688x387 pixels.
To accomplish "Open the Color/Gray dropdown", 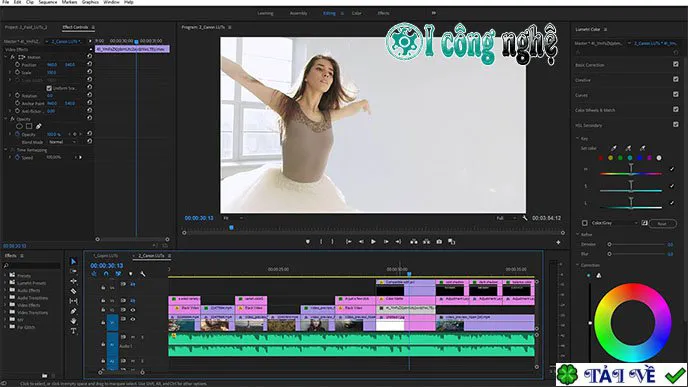I will coord(614,223).
